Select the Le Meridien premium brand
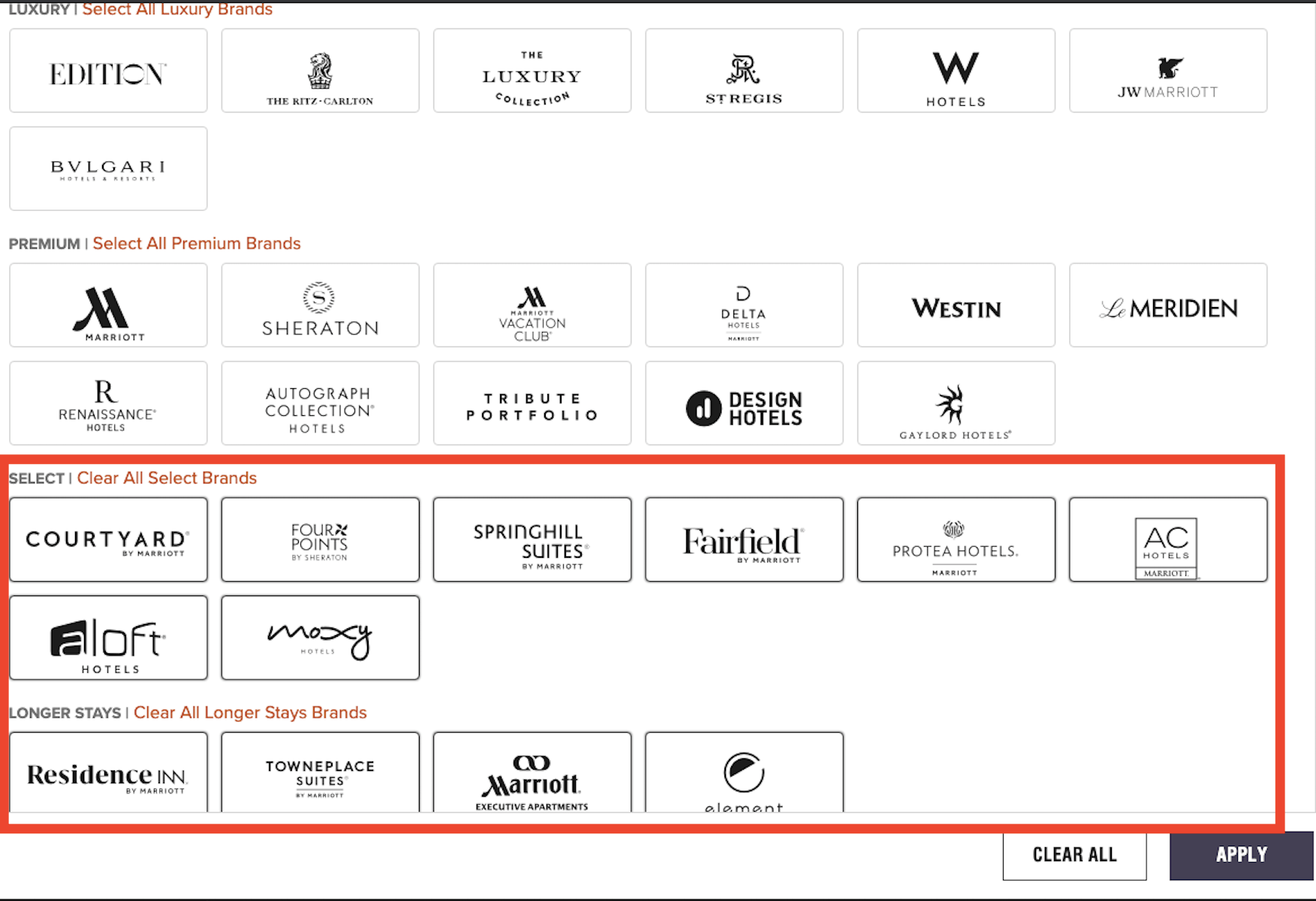Viewport: 1316px width, 901px height. [1167, 305]
